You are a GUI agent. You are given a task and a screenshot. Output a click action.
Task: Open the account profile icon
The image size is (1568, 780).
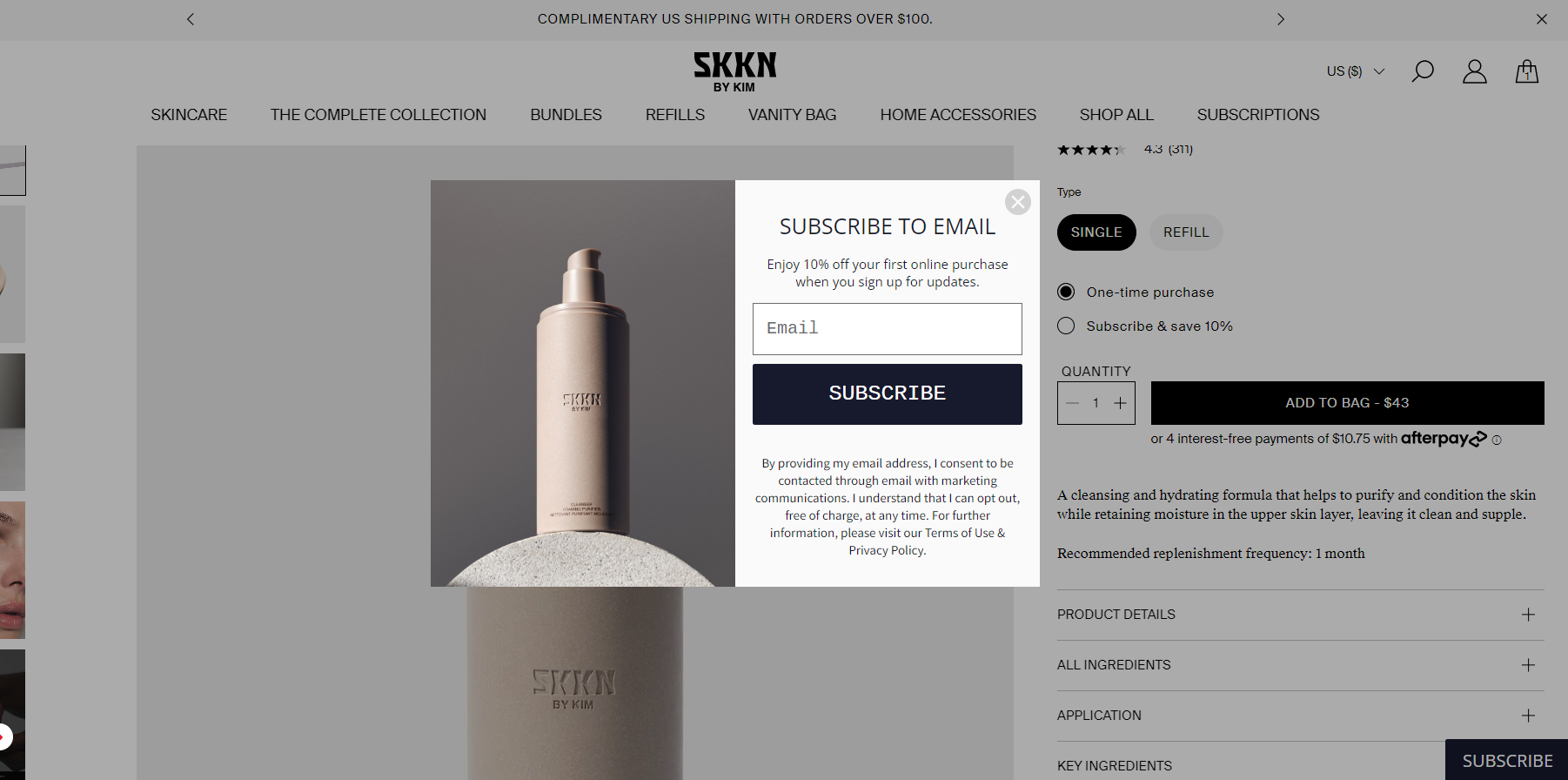(1475, 71)
